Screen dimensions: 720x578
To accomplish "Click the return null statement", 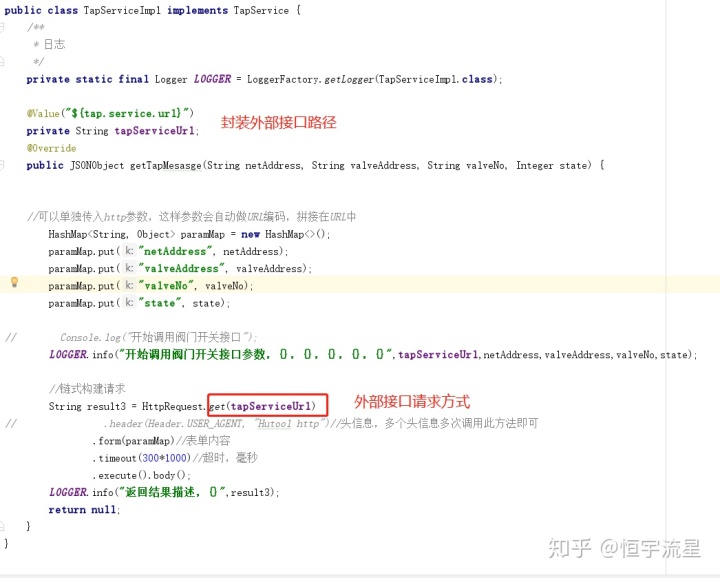I will point(83,510).
